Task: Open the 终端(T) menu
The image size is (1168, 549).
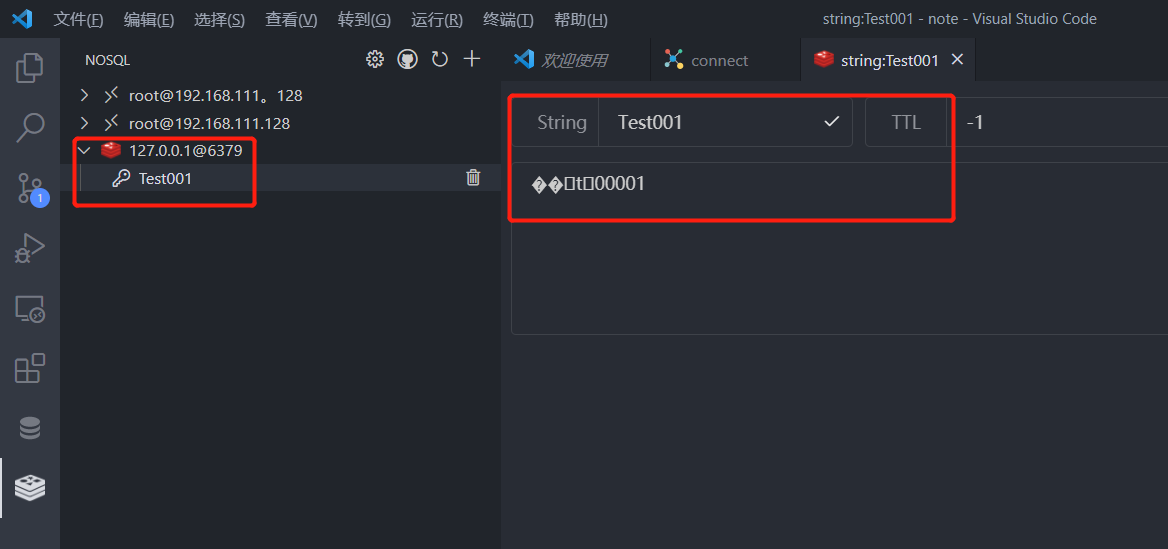Action: coord(508,19)
